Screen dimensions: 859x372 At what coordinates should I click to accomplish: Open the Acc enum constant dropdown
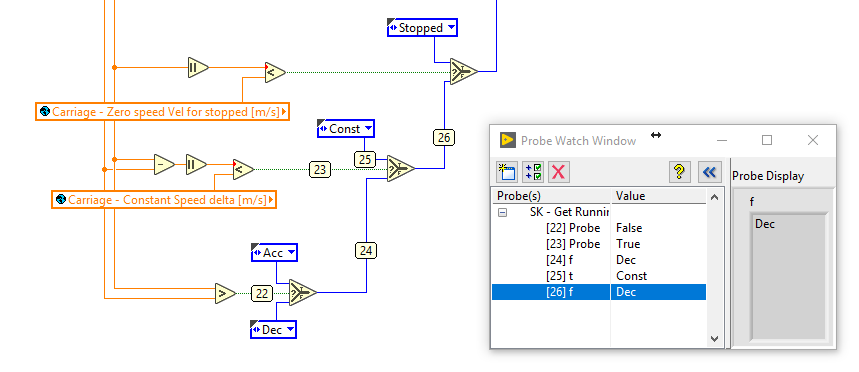tap(291, 253)
